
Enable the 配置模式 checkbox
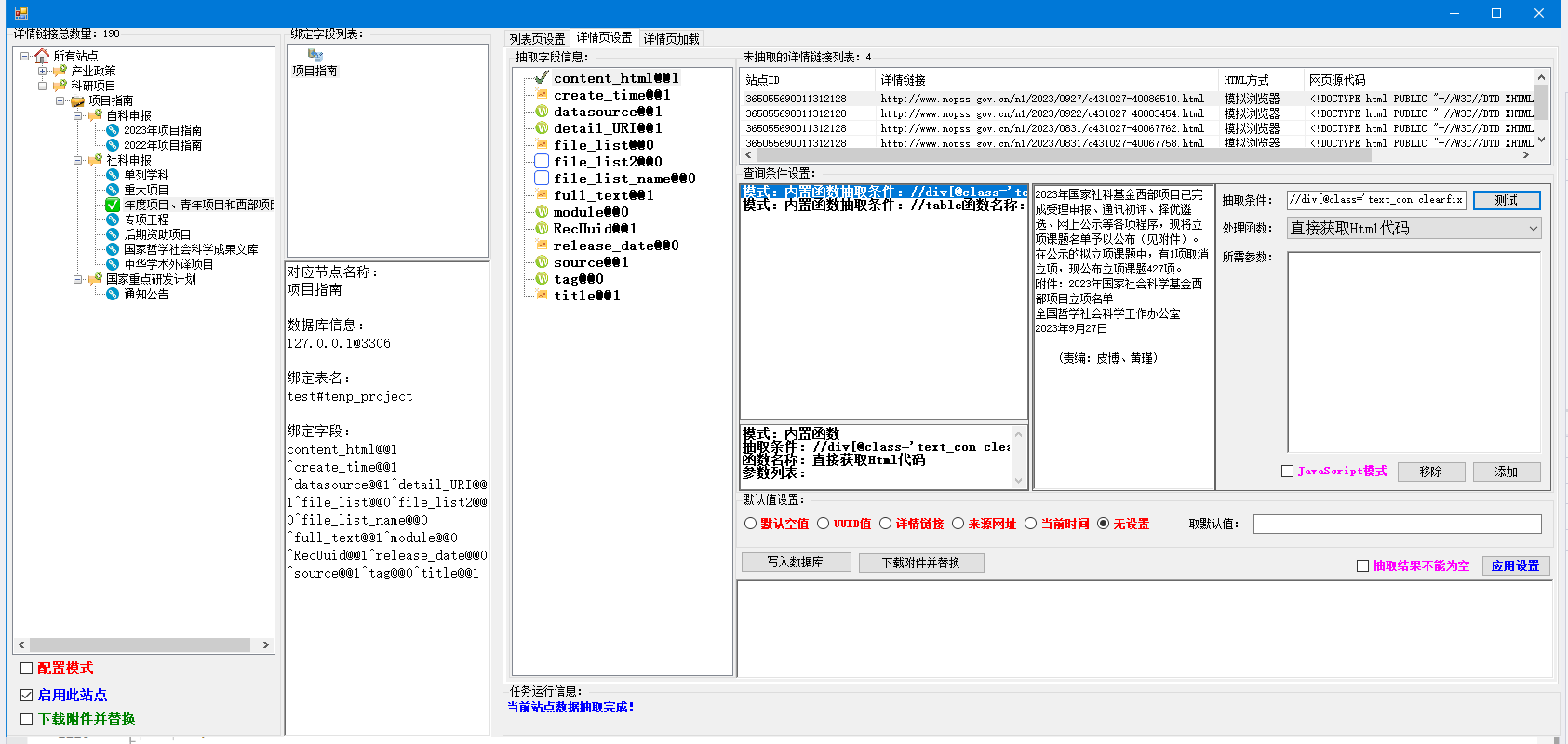pyautogui.click(x=27, y=668)
